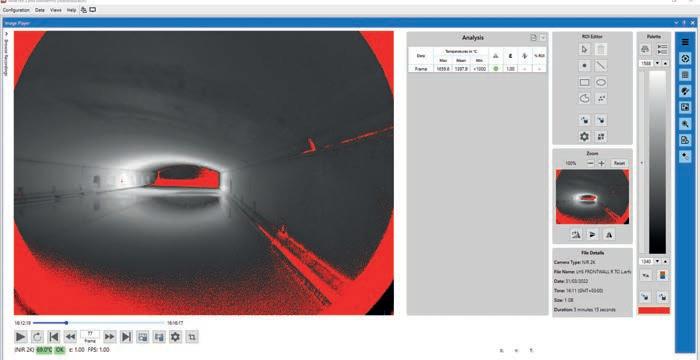Click the playback timeline slider handle
The width and height of the screenshot is (700, 360).
point(66,322)
